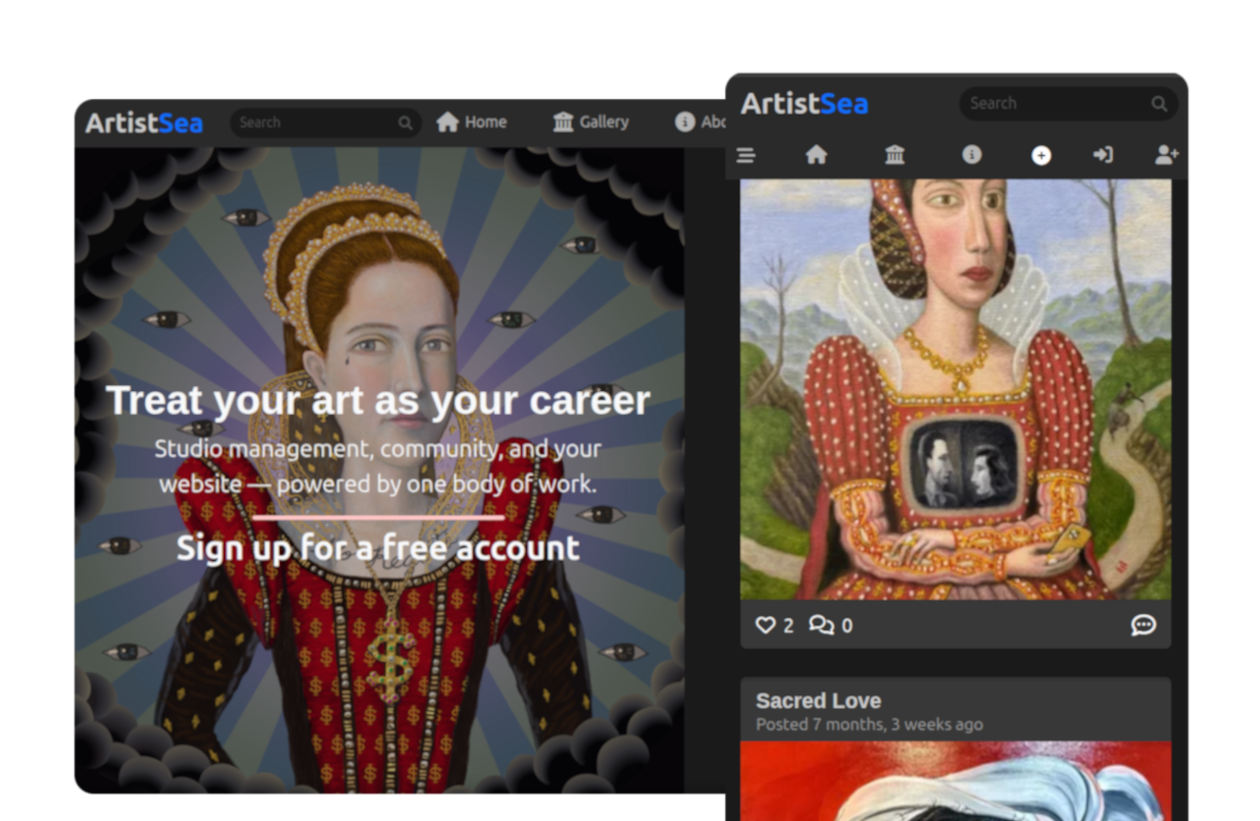Image resolution: width=1260 pixels, height=821 pixels.
Task: Click the chat message icon on the post
Action: click(1143, 625)
